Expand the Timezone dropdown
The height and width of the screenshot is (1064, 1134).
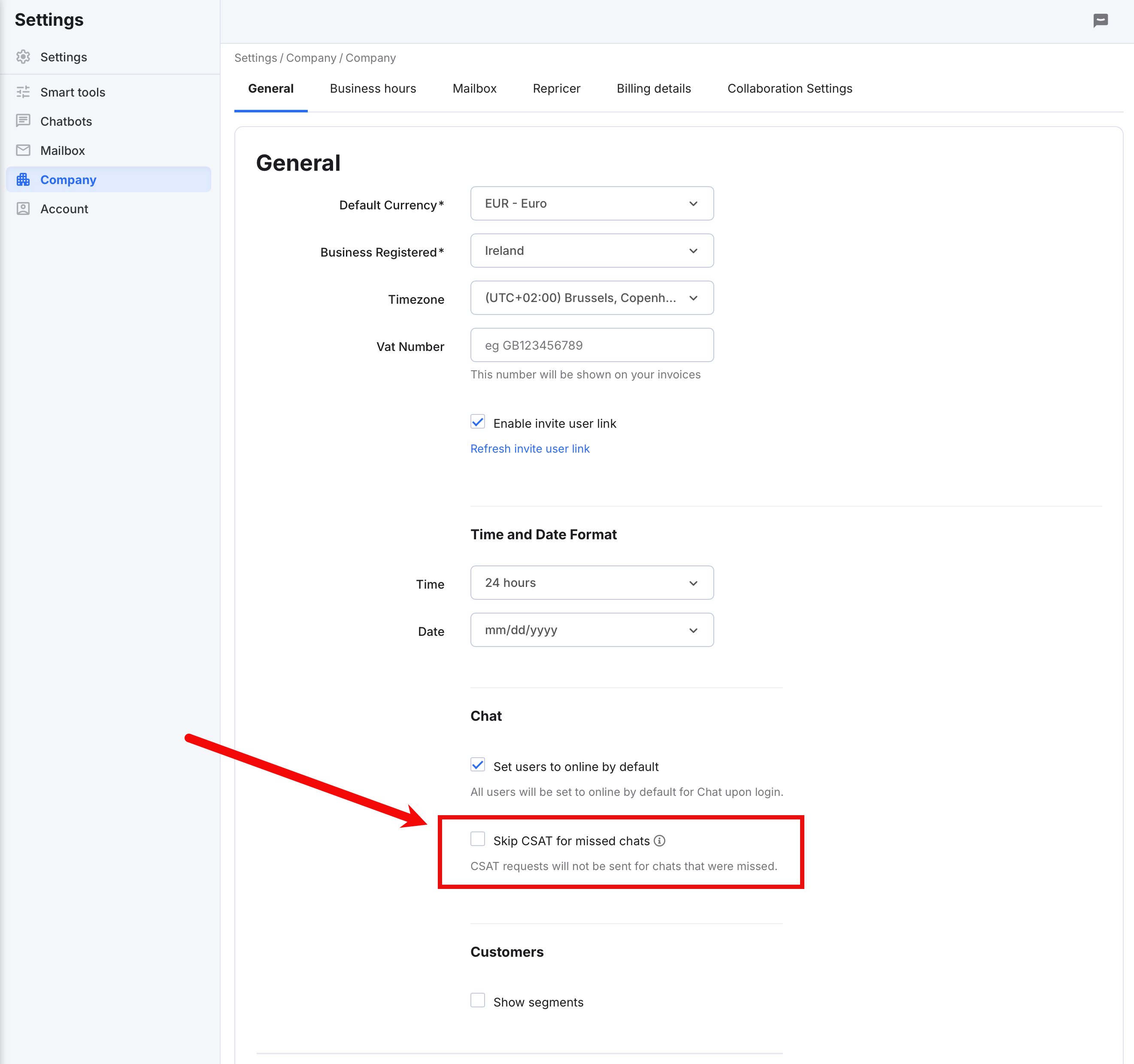click(x=591, y=298)
